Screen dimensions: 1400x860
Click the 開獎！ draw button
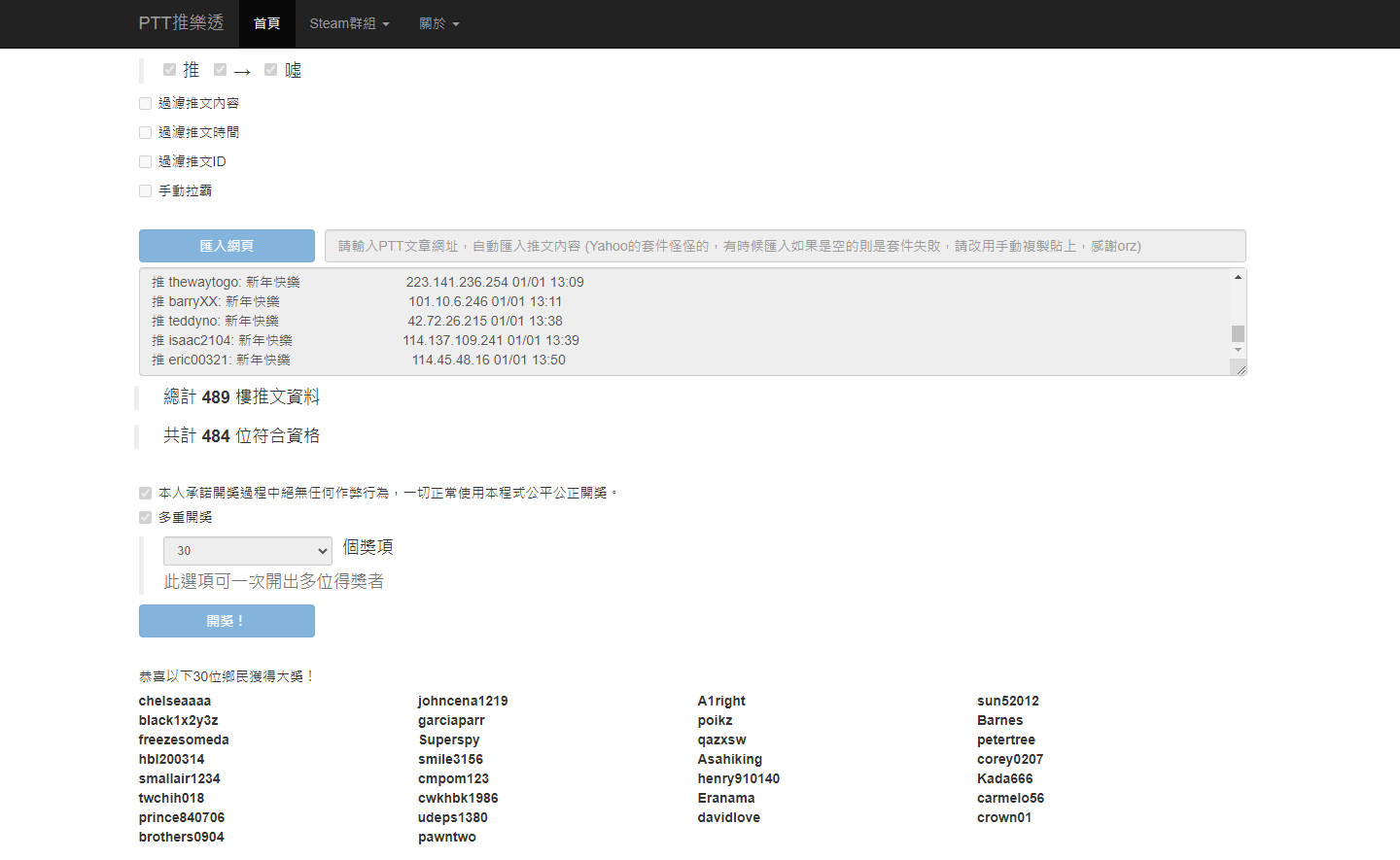[227, 621]
